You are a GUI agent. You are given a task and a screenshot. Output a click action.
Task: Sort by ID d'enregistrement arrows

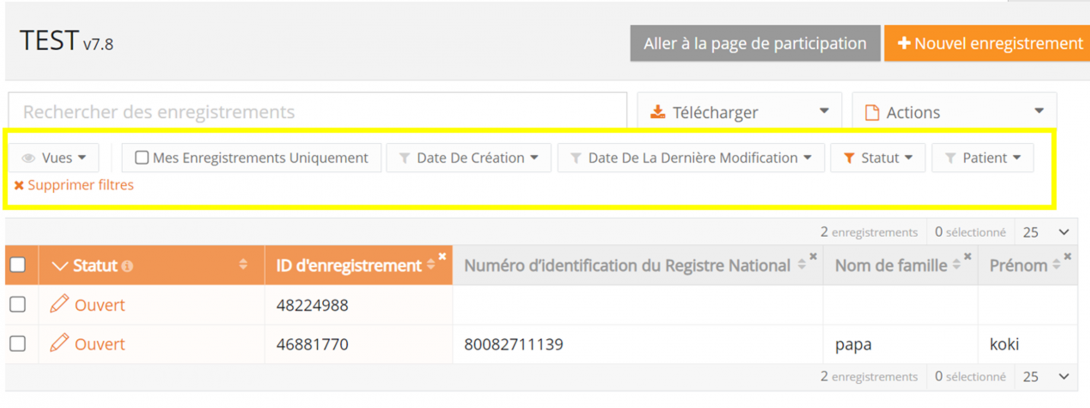pos(431,266)
